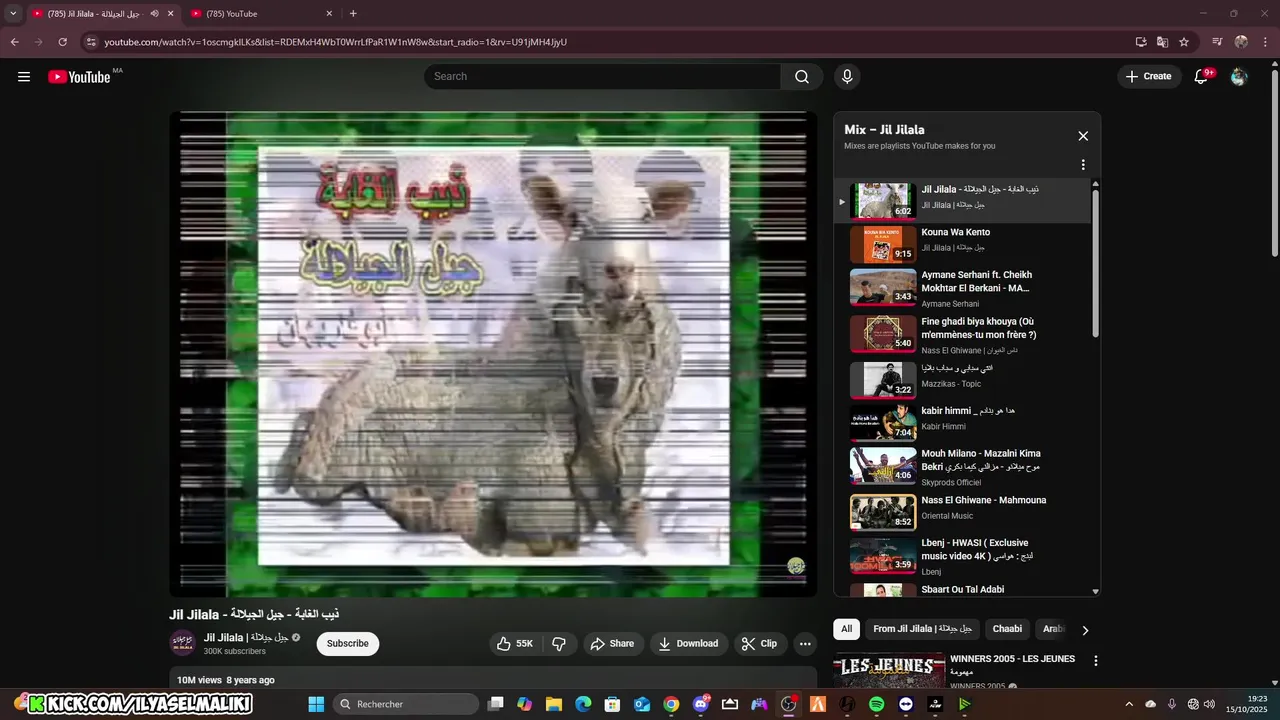Open Chrome three-dot menu

[x=1265, y=42]
